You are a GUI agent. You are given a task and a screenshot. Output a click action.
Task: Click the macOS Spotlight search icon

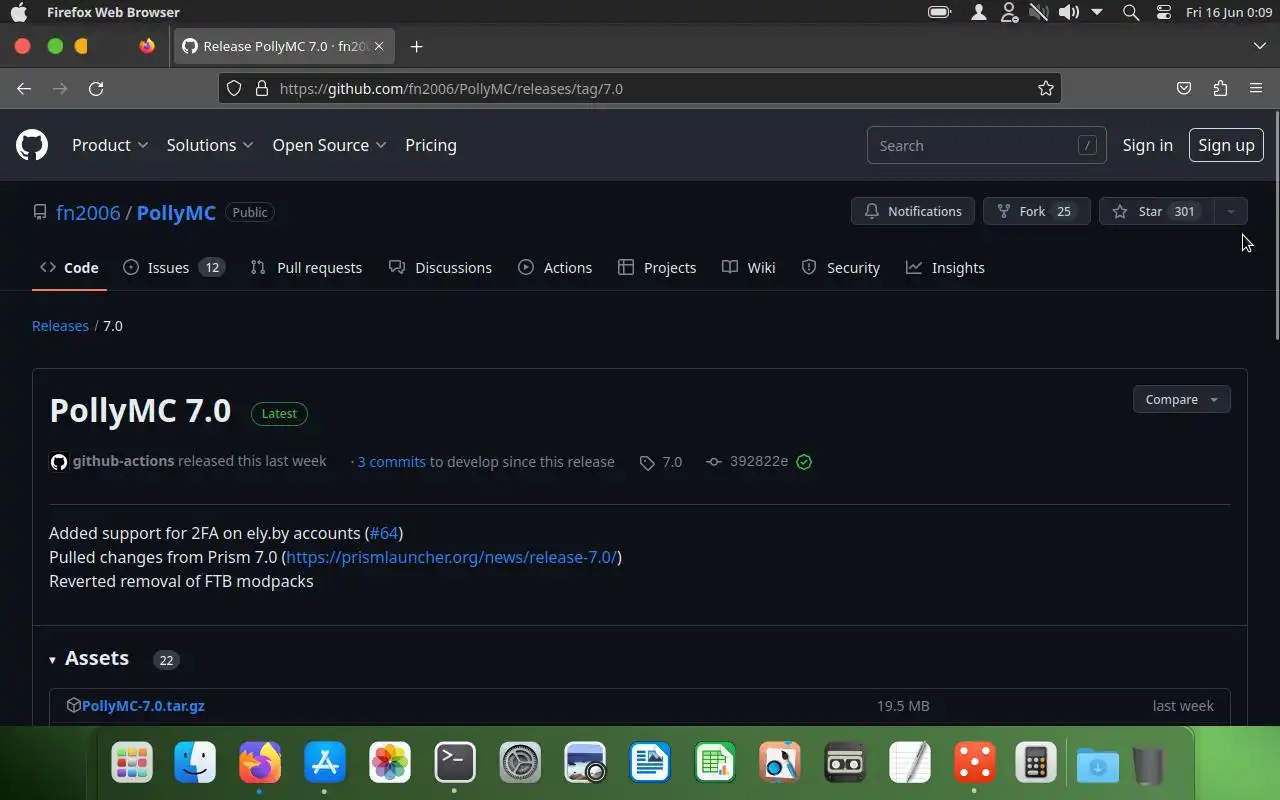point(1131,12)
